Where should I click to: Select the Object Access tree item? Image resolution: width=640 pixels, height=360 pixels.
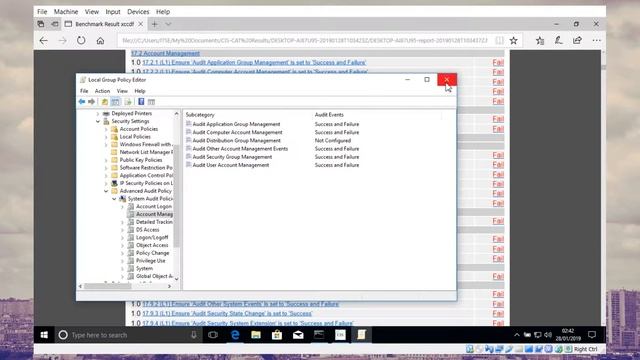point(152,245)
